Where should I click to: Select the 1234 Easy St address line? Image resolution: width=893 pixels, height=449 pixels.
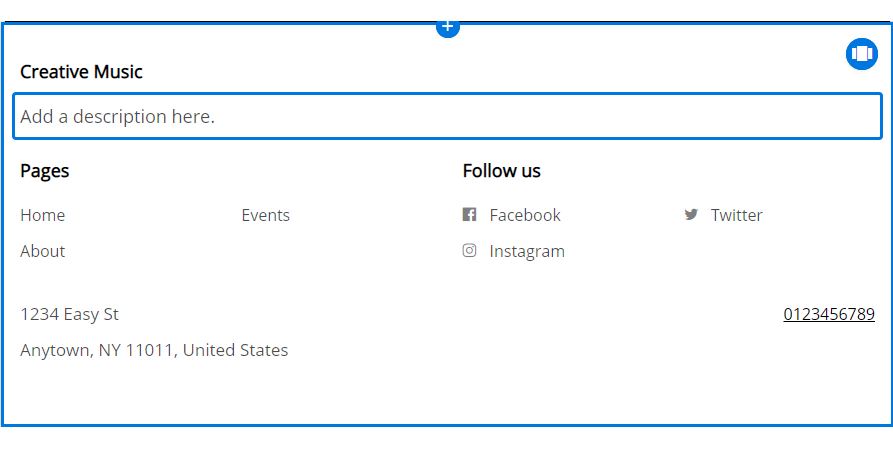[69, 314]
